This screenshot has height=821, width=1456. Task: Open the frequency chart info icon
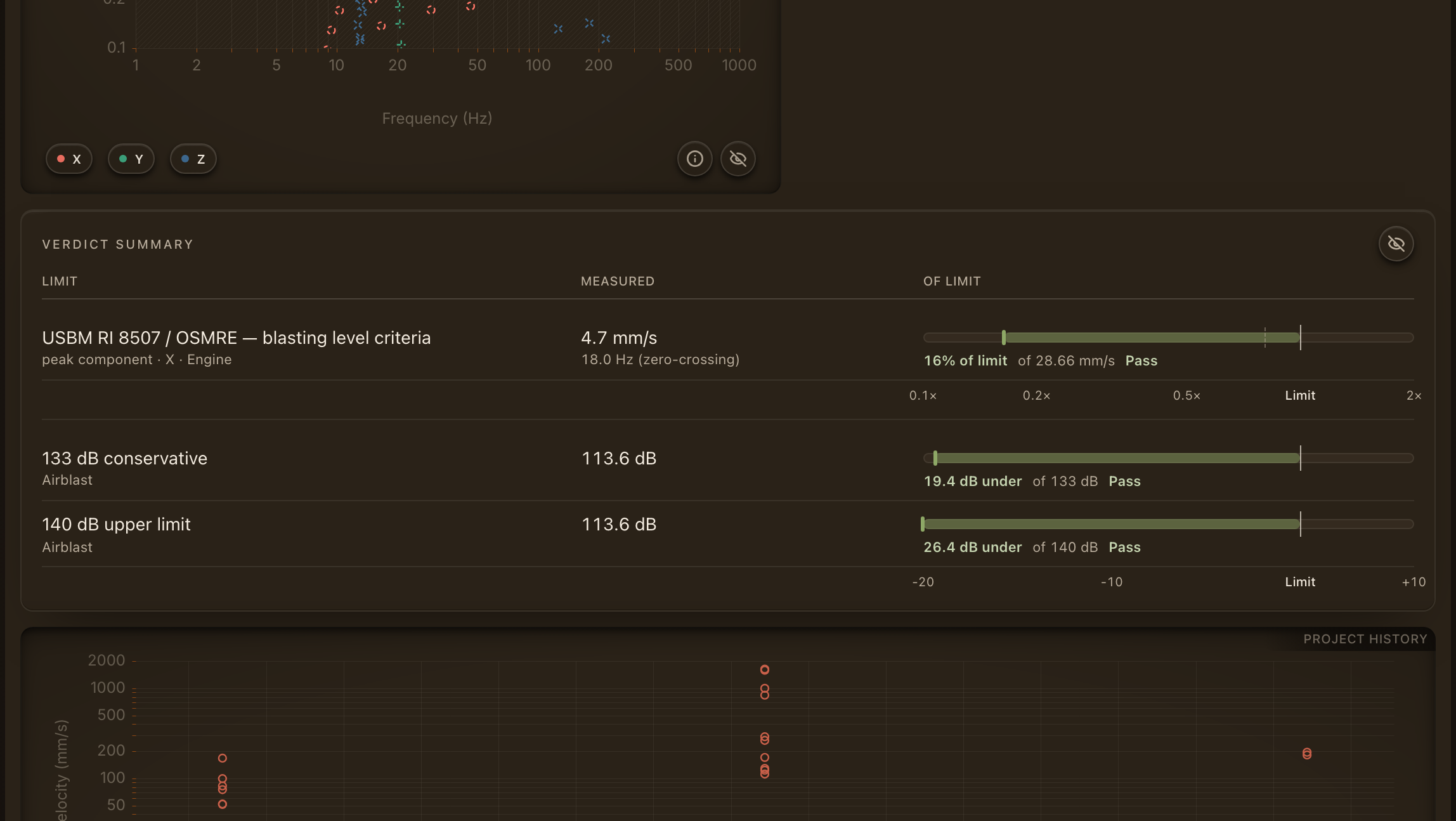point(695,159)
